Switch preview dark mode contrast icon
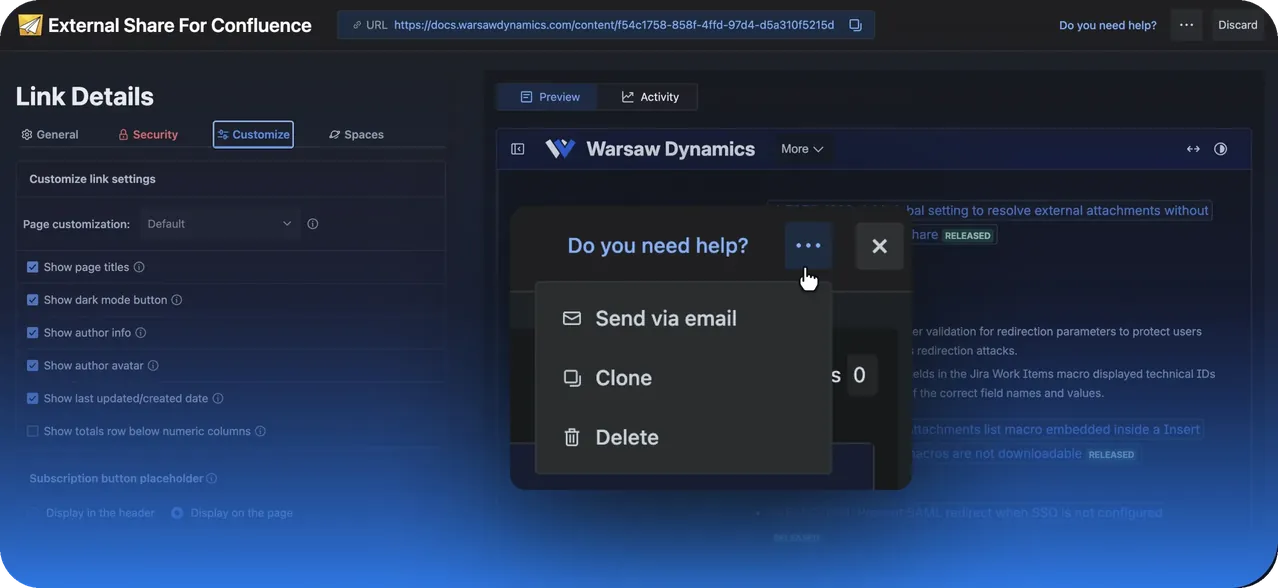This screenshot has width=1278, height=588. coord(1221,149)
